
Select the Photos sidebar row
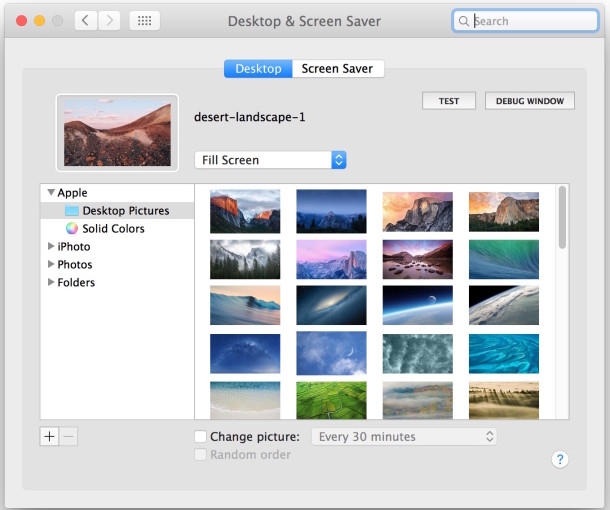pos(117,264)
